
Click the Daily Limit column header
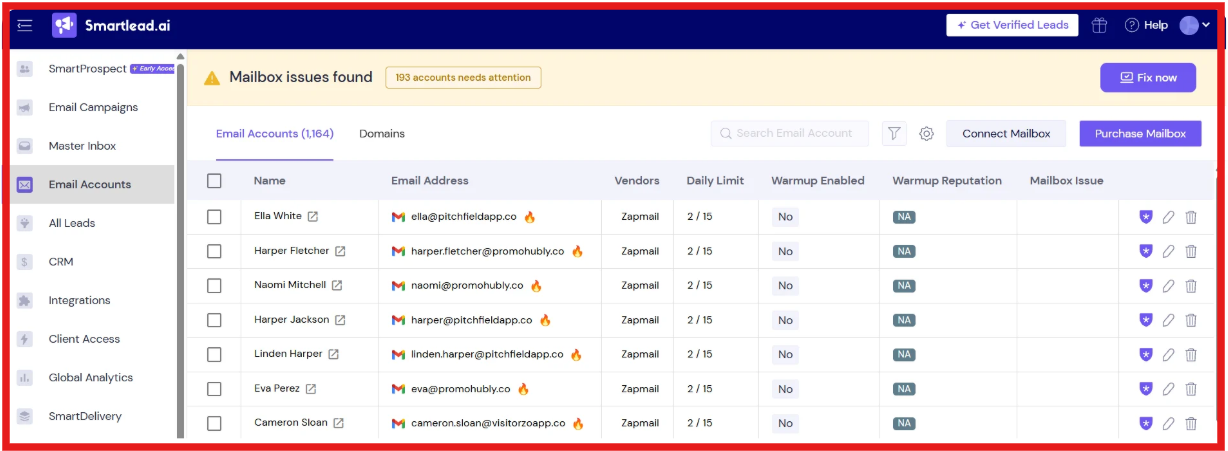click(715, 181)
